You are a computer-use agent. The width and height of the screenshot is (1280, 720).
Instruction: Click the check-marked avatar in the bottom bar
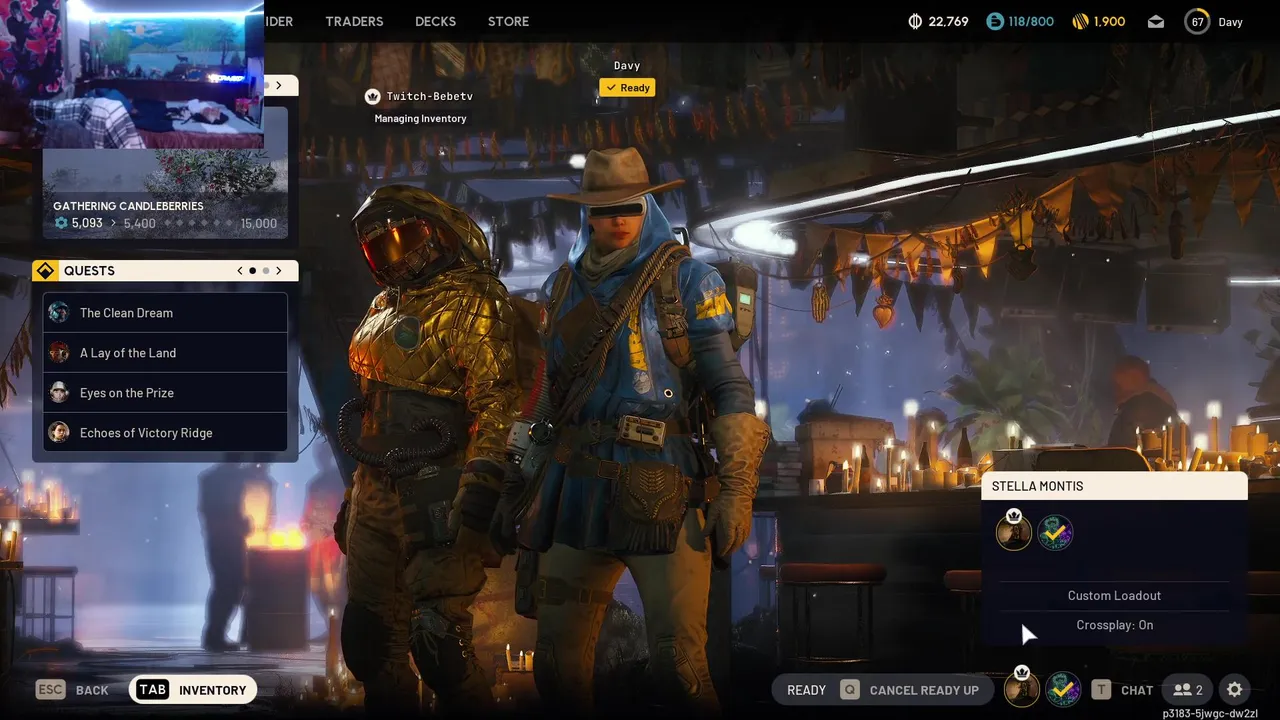[x=1063, y=690]
